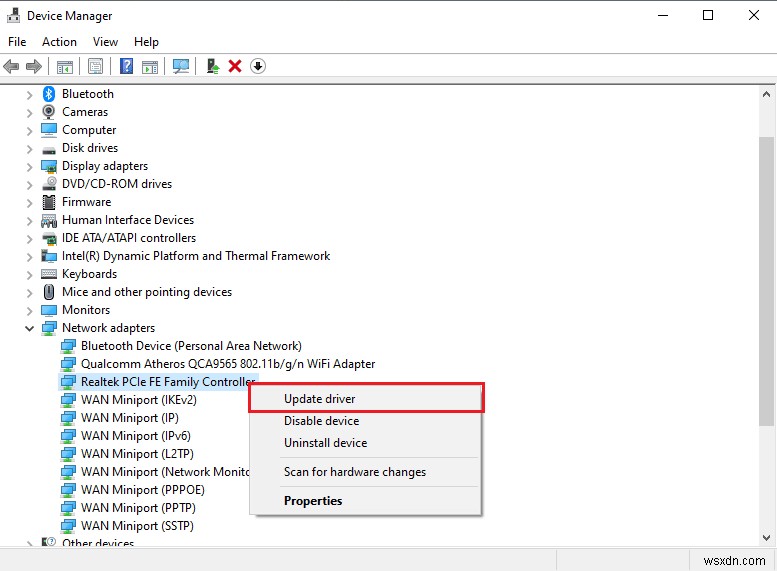Open the Help menu
Image resolution: width=777 pixels, height=571 pixels.
[146, 42]
